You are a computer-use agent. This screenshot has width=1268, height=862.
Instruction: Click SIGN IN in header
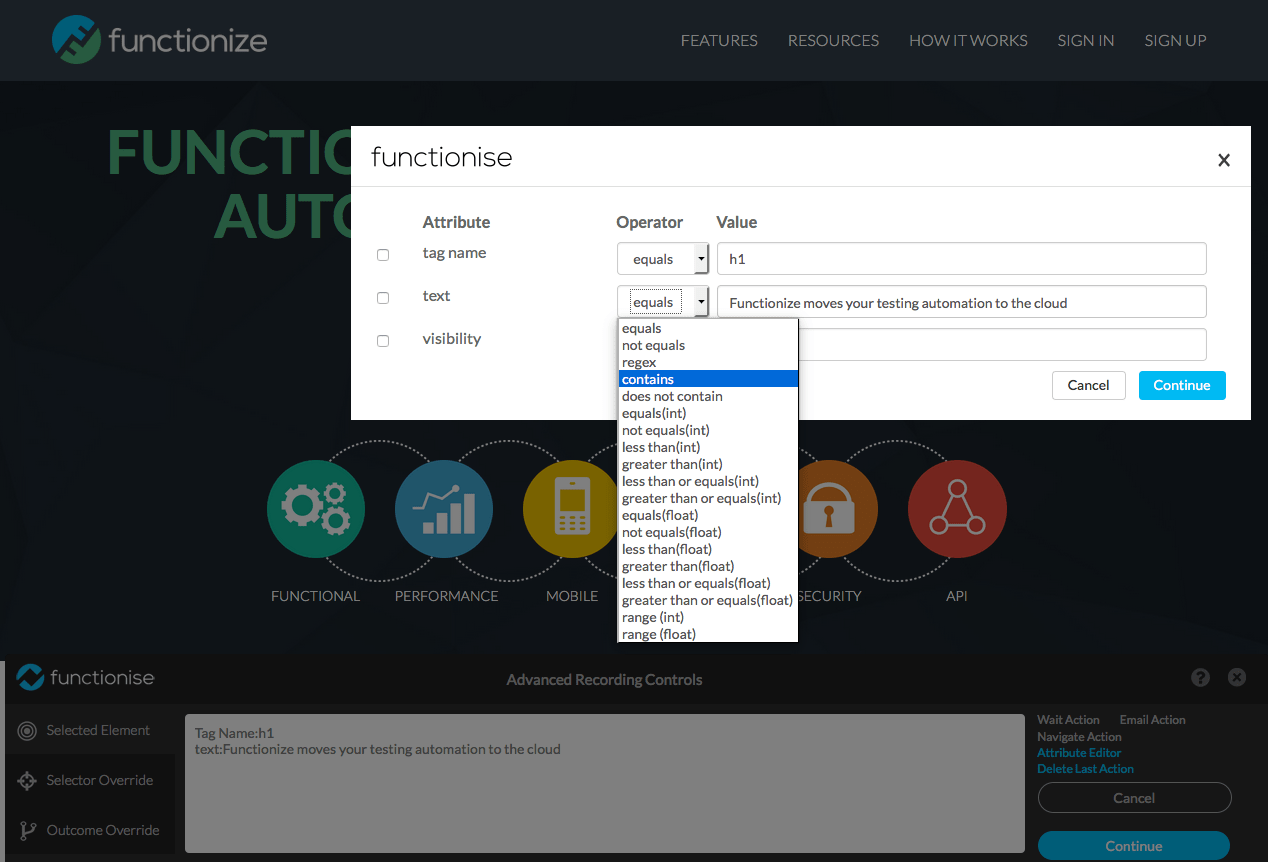[x=1086, y=41]
